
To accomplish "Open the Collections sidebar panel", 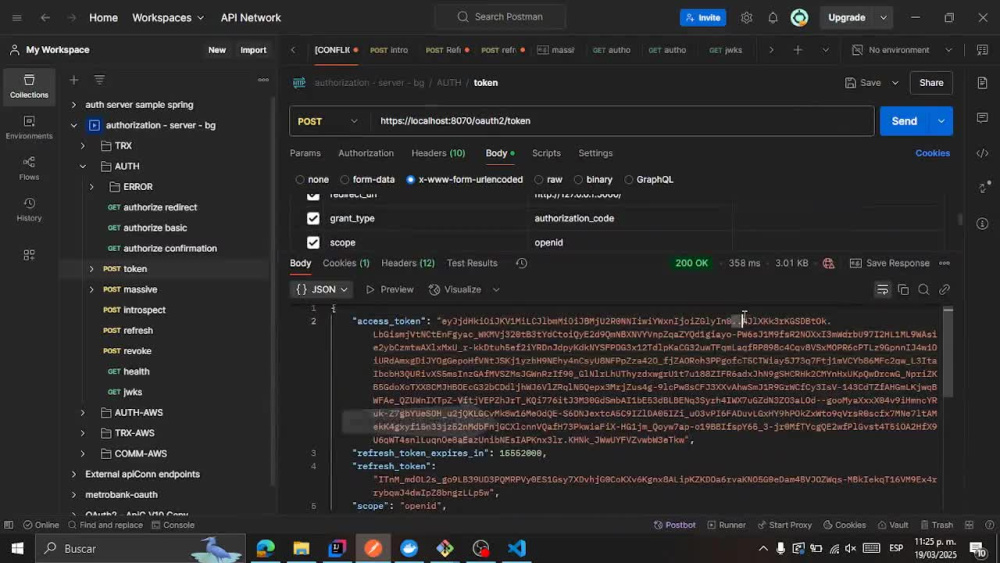I will click(29, 86).
